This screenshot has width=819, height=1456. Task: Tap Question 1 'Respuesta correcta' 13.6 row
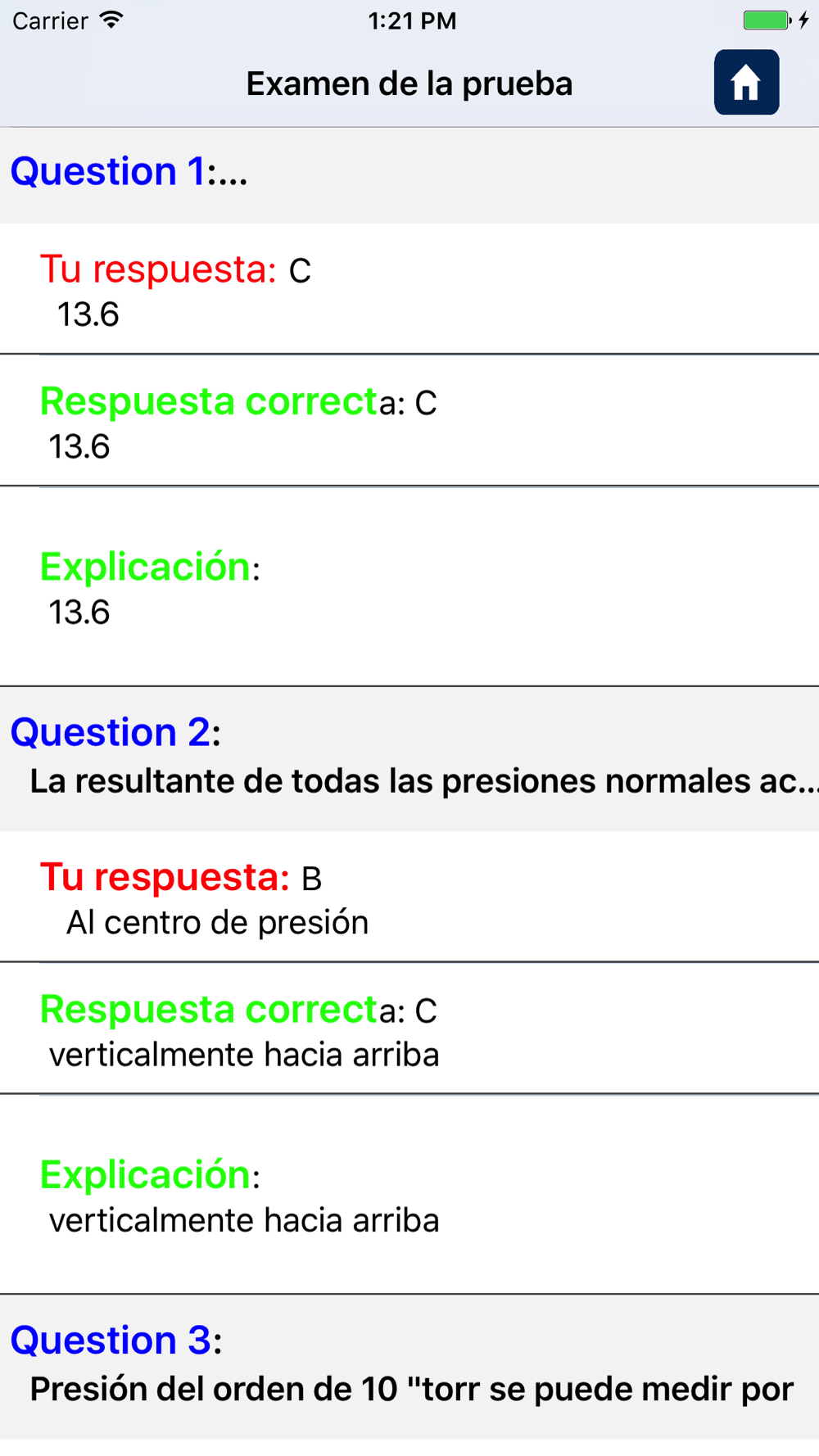tap(409, 421)
